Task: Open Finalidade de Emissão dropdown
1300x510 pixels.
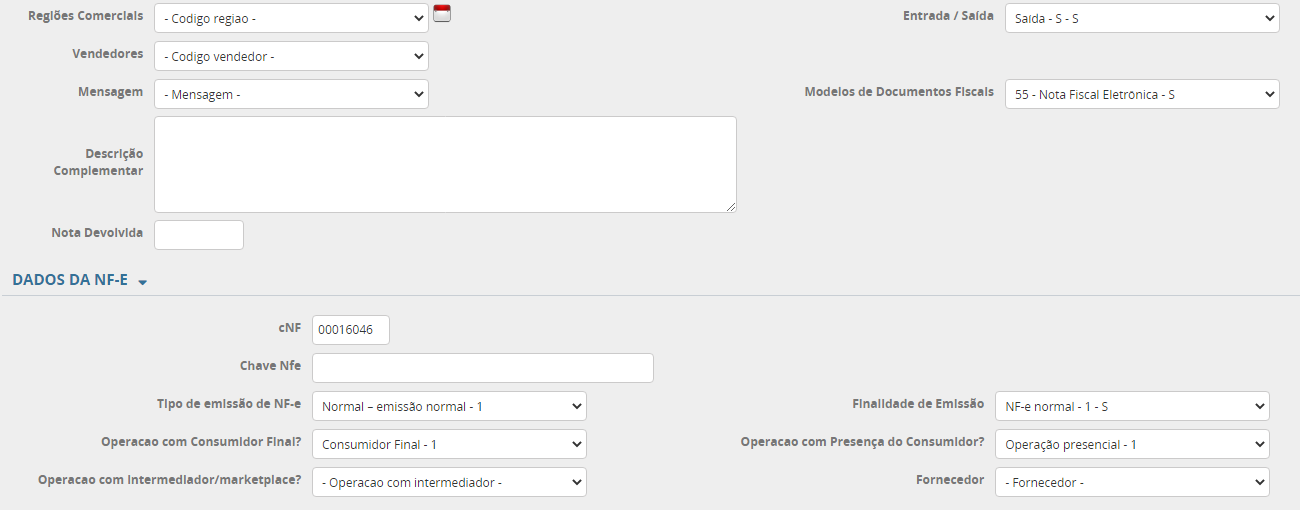Action: [1131, 406]
